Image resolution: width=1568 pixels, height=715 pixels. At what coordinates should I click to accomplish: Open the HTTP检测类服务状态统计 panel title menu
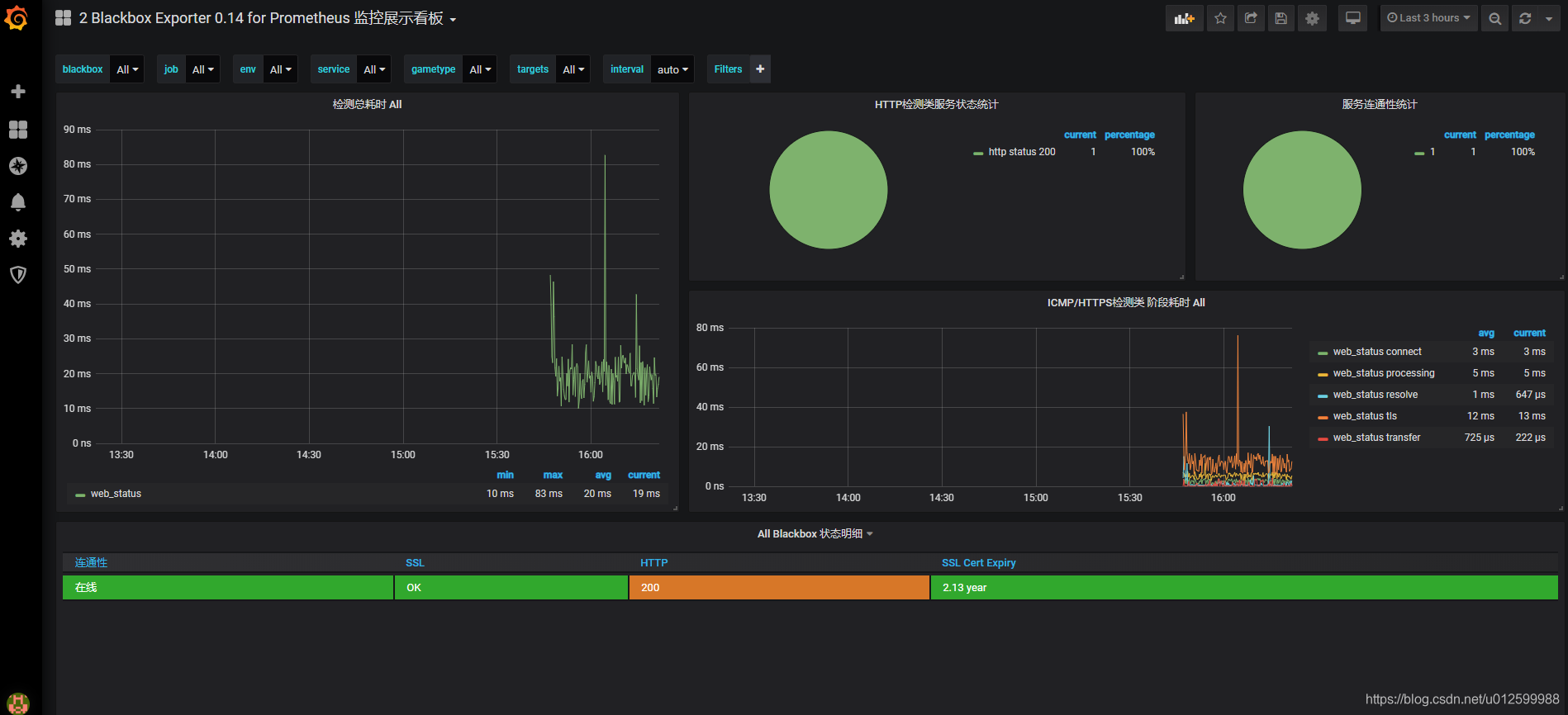click(x=936, y=105)
